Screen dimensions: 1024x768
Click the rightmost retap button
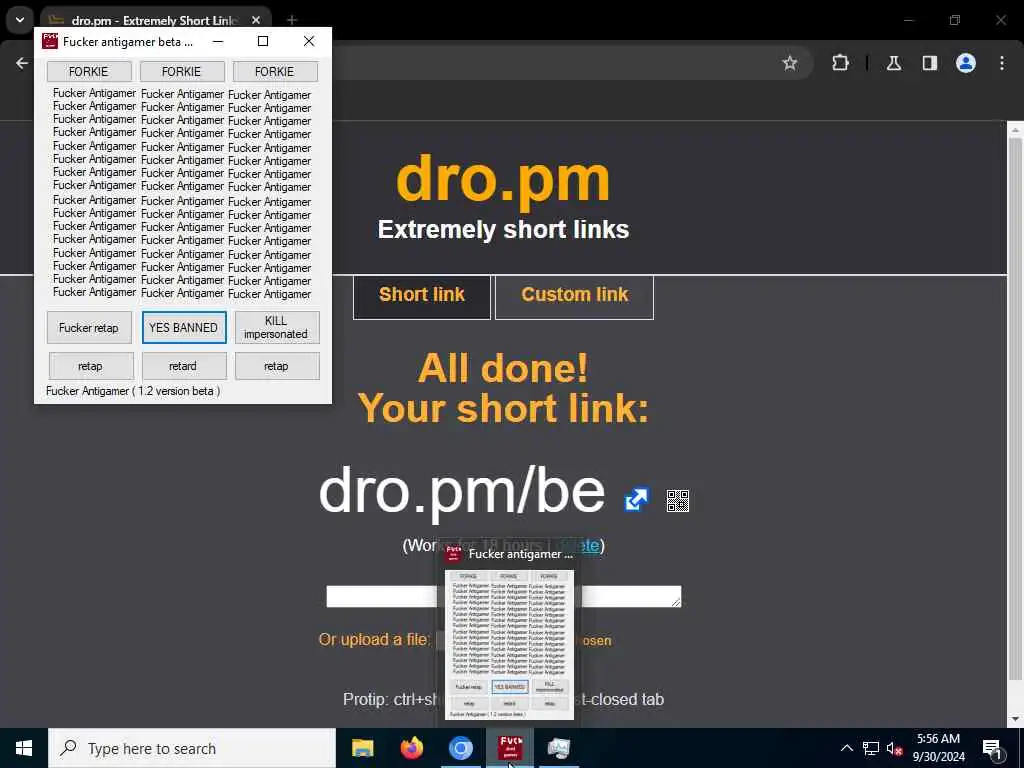[277, 366]
